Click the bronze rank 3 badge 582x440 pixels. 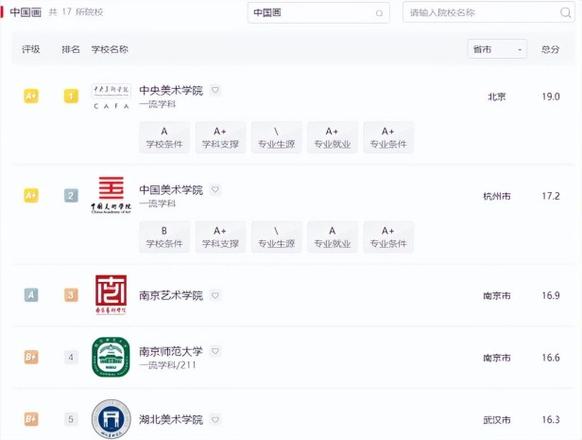coord(71,295)
